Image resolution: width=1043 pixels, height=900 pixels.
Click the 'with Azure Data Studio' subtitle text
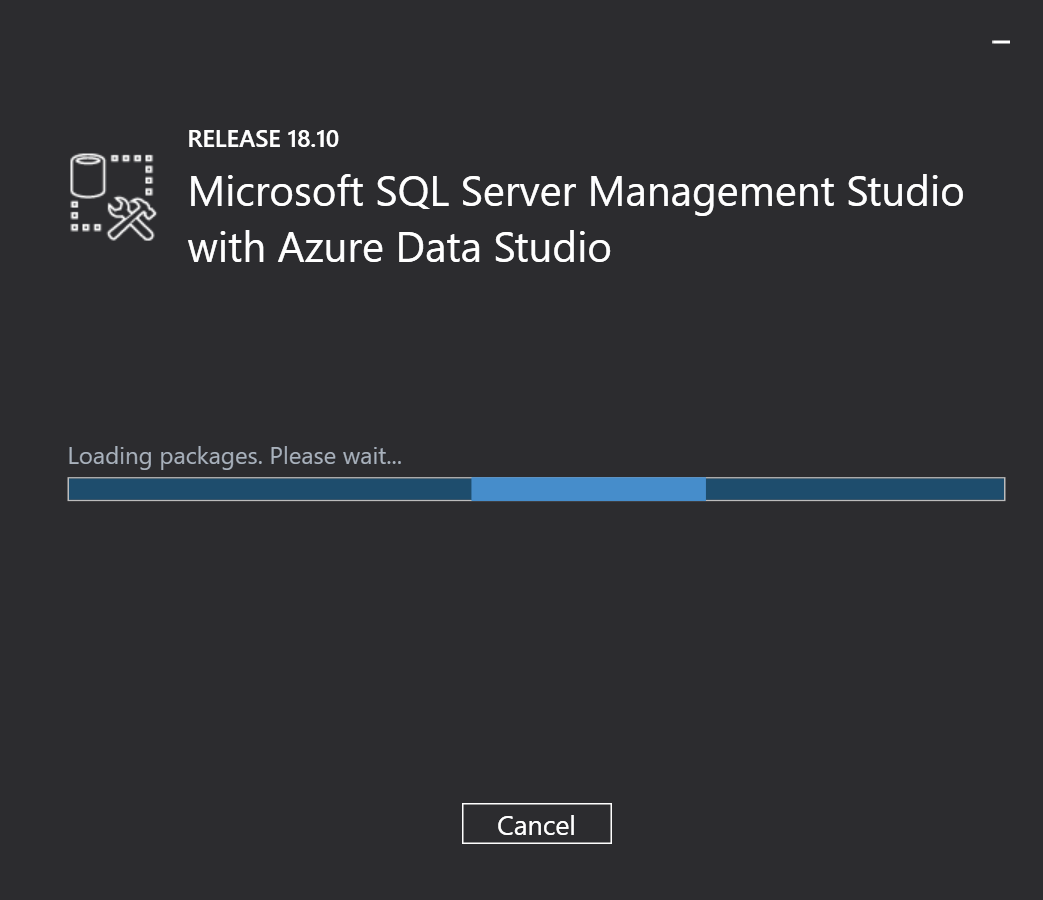(399, 247)
